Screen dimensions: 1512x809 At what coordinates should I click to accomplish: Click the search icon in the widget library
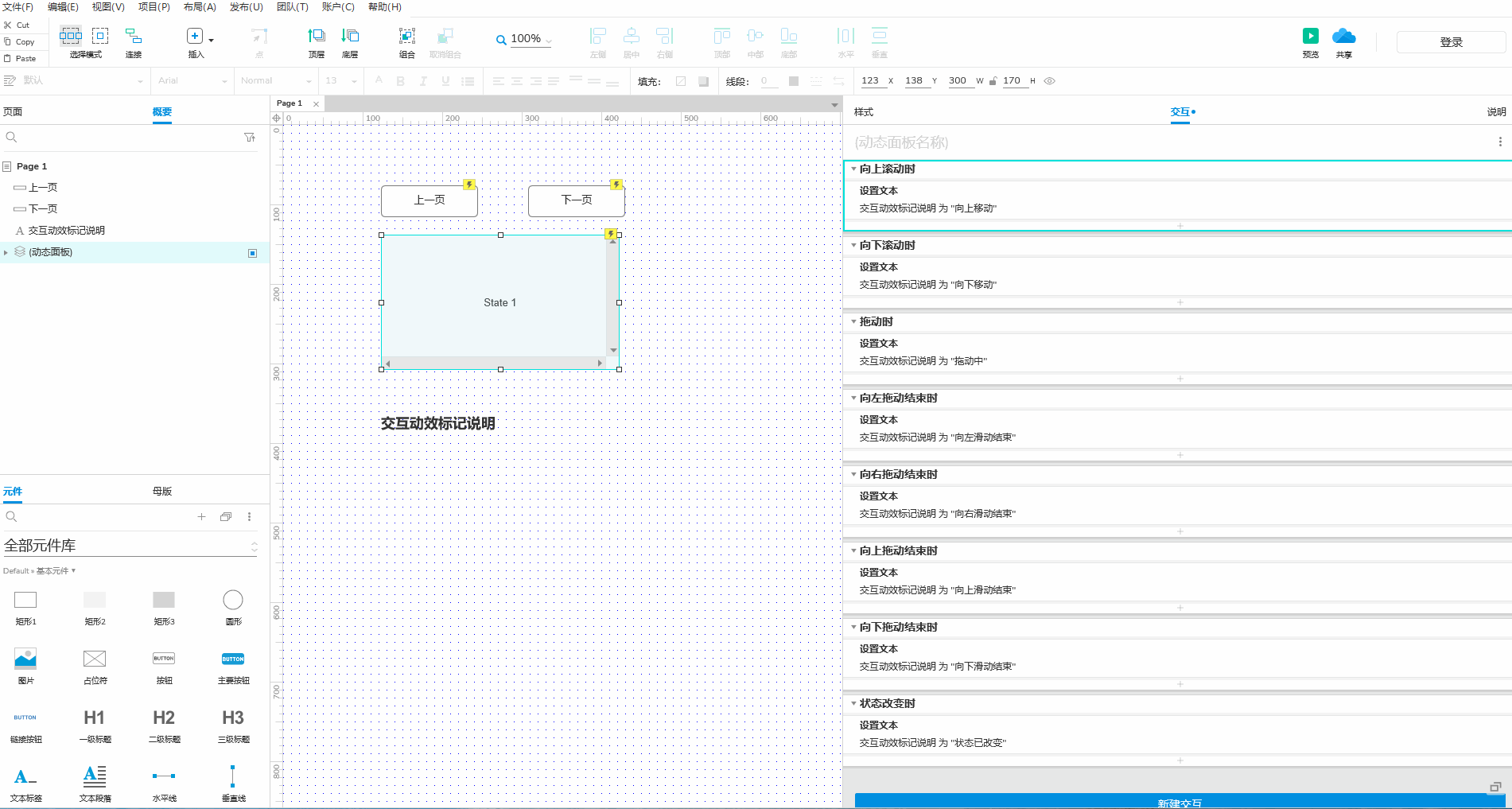pyautogui.click(x=11, y=516)
